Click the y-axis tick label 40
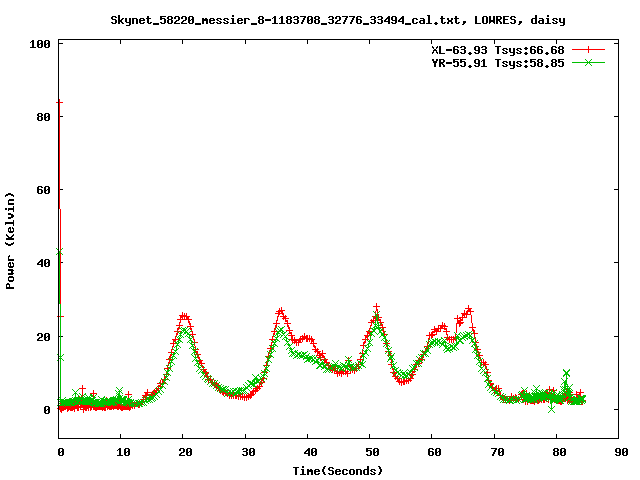Image resolution: width=640 pixels, height=480 pixels. coord(44,263)
